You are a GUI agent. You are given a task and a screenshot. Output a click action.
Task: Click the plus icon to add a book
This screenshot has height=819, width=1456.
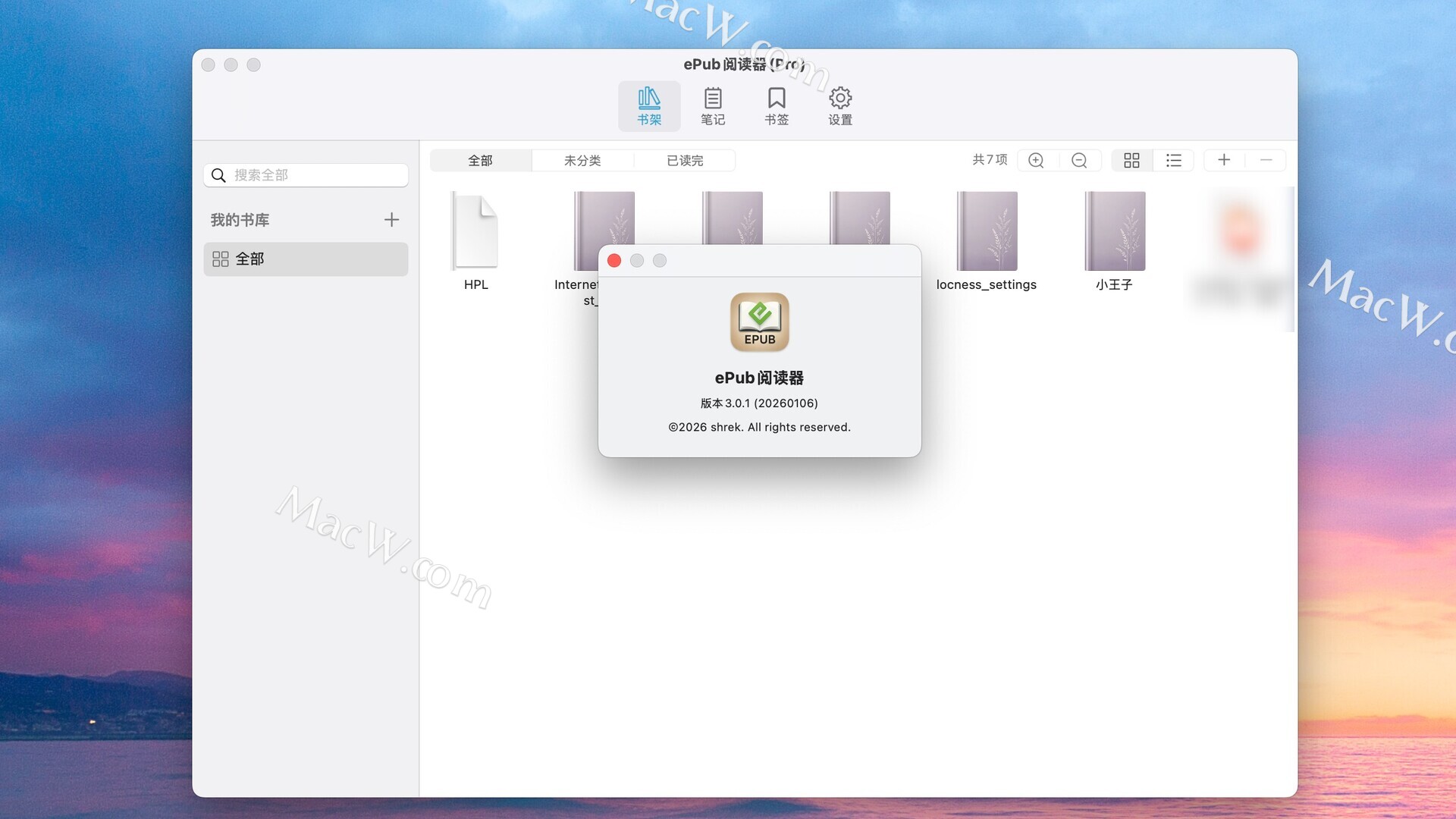pyautogui.click(x=1224, y=160)
